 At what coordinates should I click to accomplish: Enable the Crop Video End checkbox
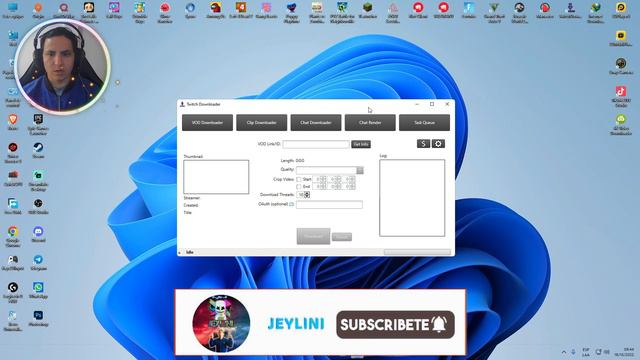[299, 187]
